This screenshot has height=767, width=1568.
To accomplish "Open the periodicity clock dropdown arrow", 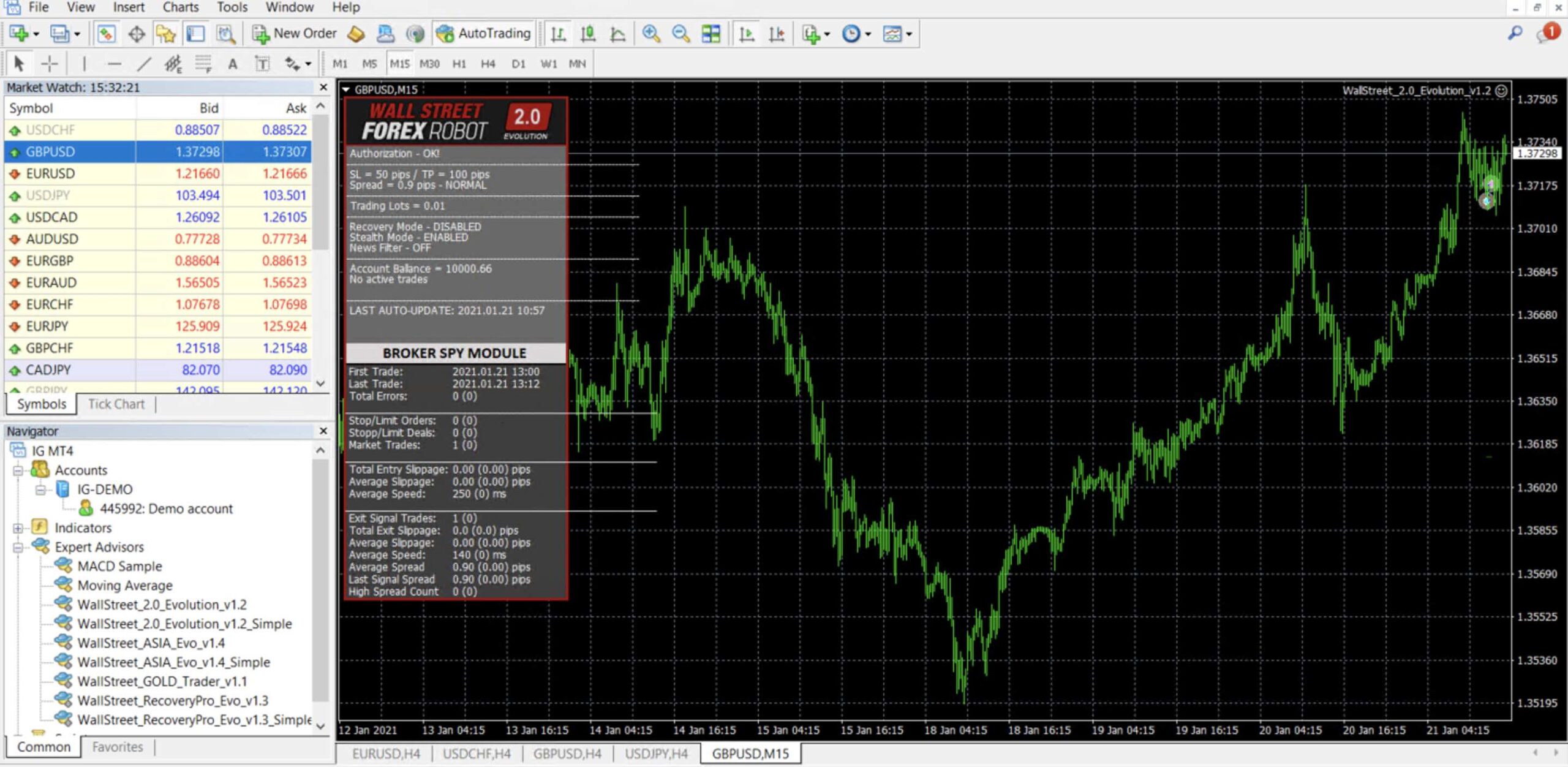I will pos(868,34).
